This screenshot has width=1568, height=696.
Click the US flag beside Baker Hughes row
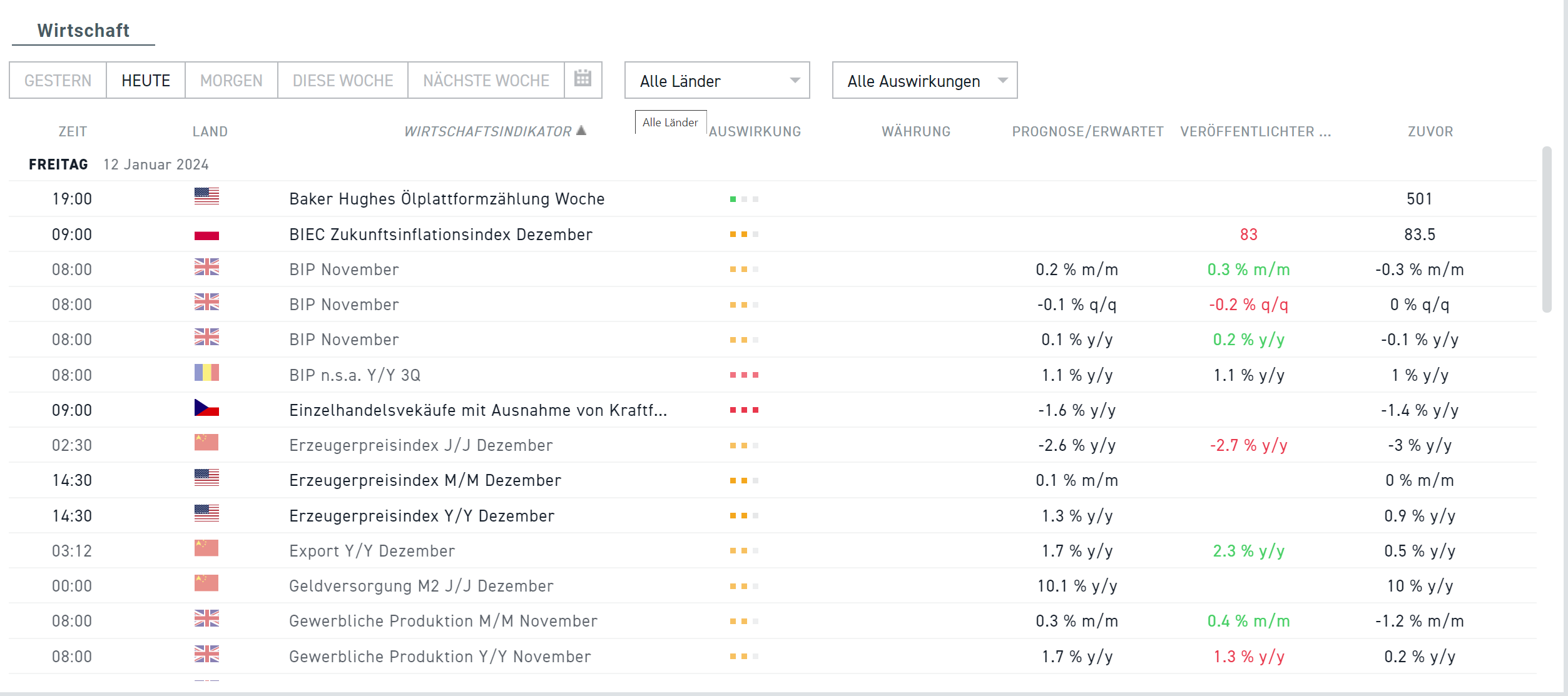pos(206,197)
